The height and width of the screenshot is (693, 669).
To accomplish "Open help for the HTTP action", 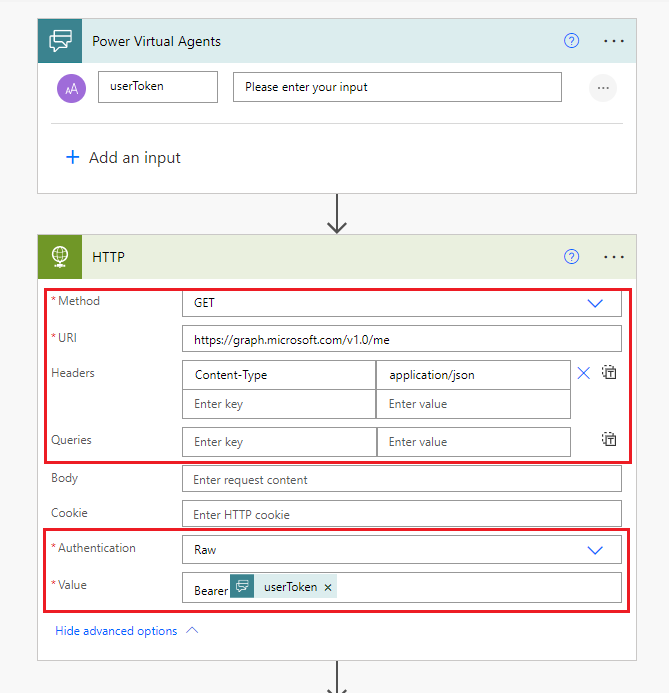I will point(572,257).
